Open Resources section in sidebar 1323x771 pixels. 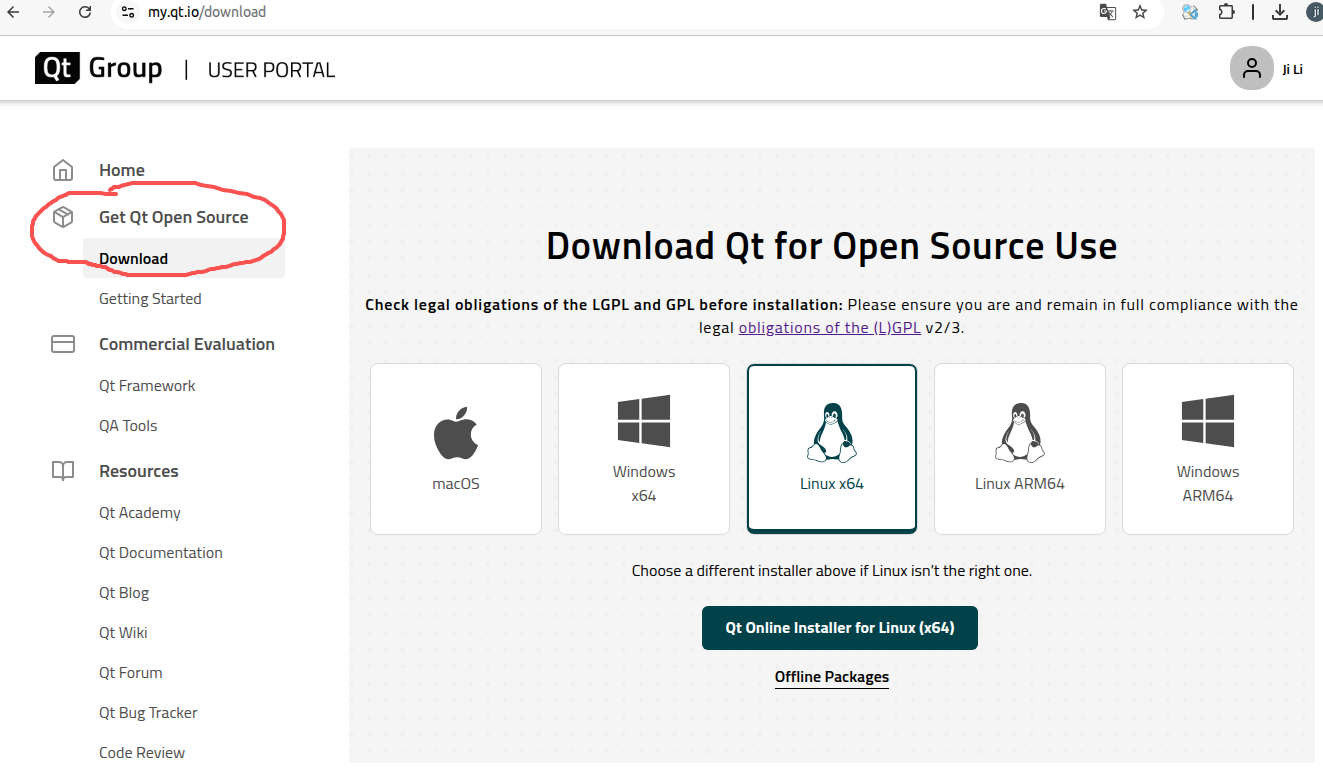pyautogui.click(x=139, y=471)
